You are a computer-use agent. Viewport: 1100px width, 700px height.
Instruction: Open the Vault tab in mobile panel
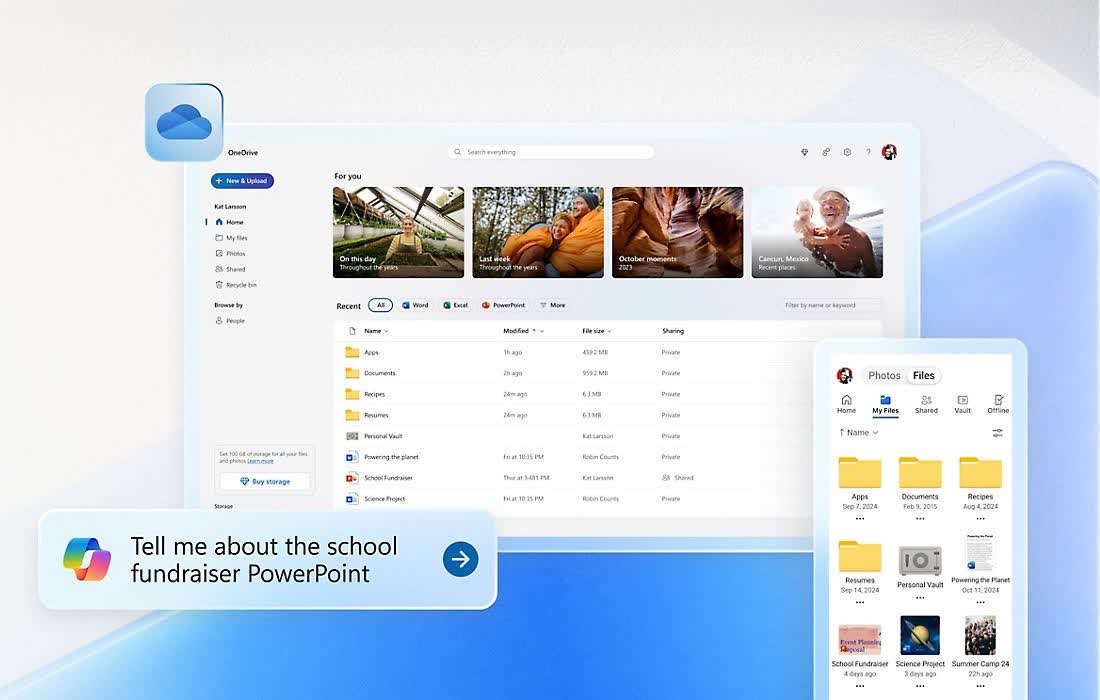click(962, 405)
